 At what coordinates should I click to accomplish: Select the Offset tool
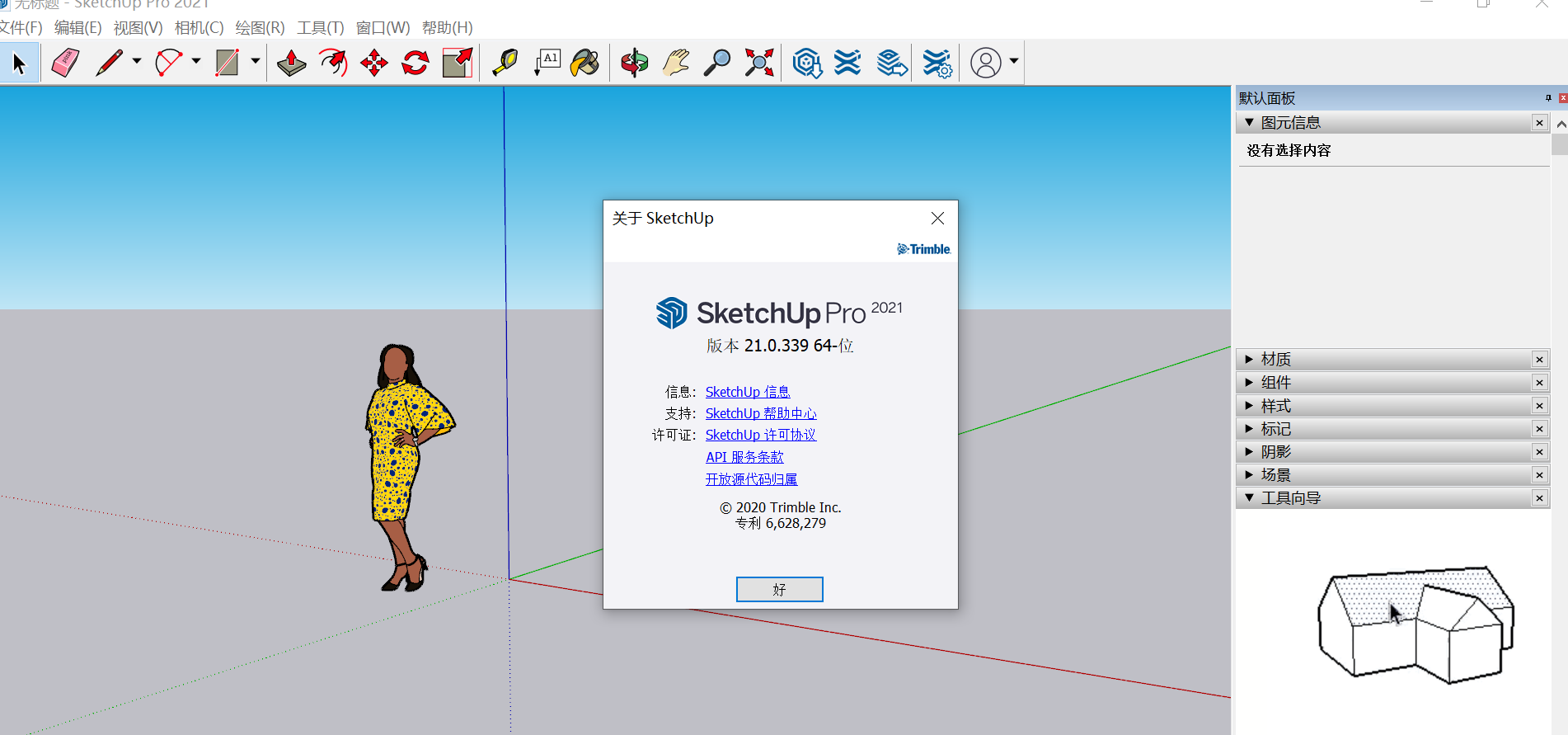click(x=333, y=63)
